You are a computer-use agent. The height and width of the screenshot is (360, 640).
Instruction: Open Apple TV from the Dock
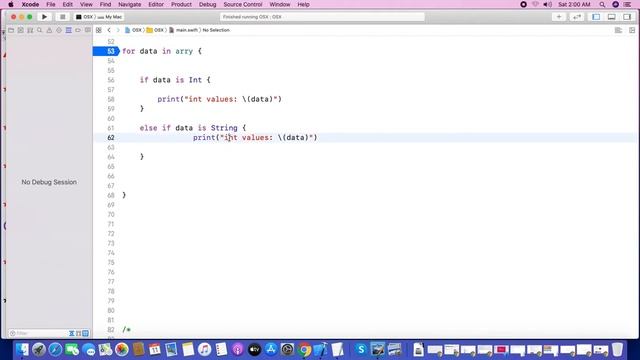click(254, 350)
